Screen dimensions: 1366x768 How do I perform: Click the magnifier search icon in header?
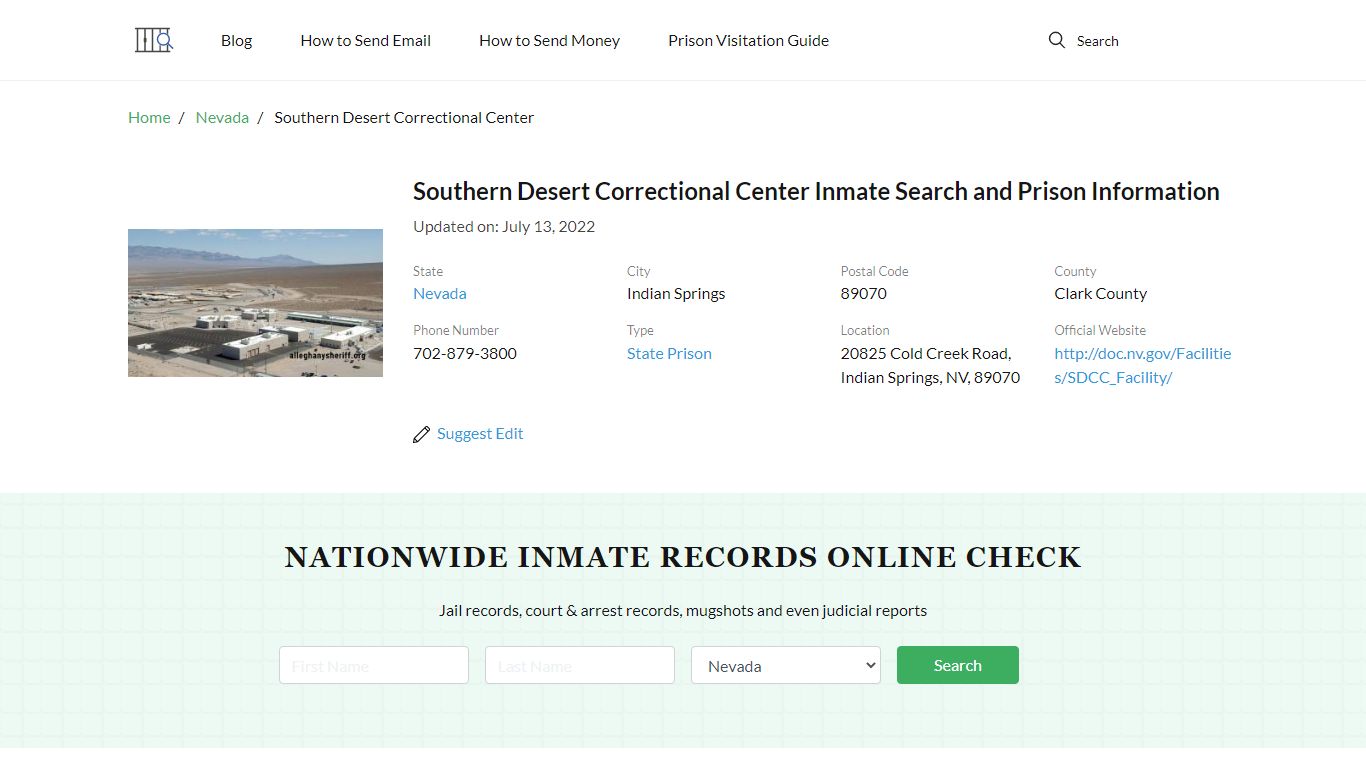coord(1056,40)
